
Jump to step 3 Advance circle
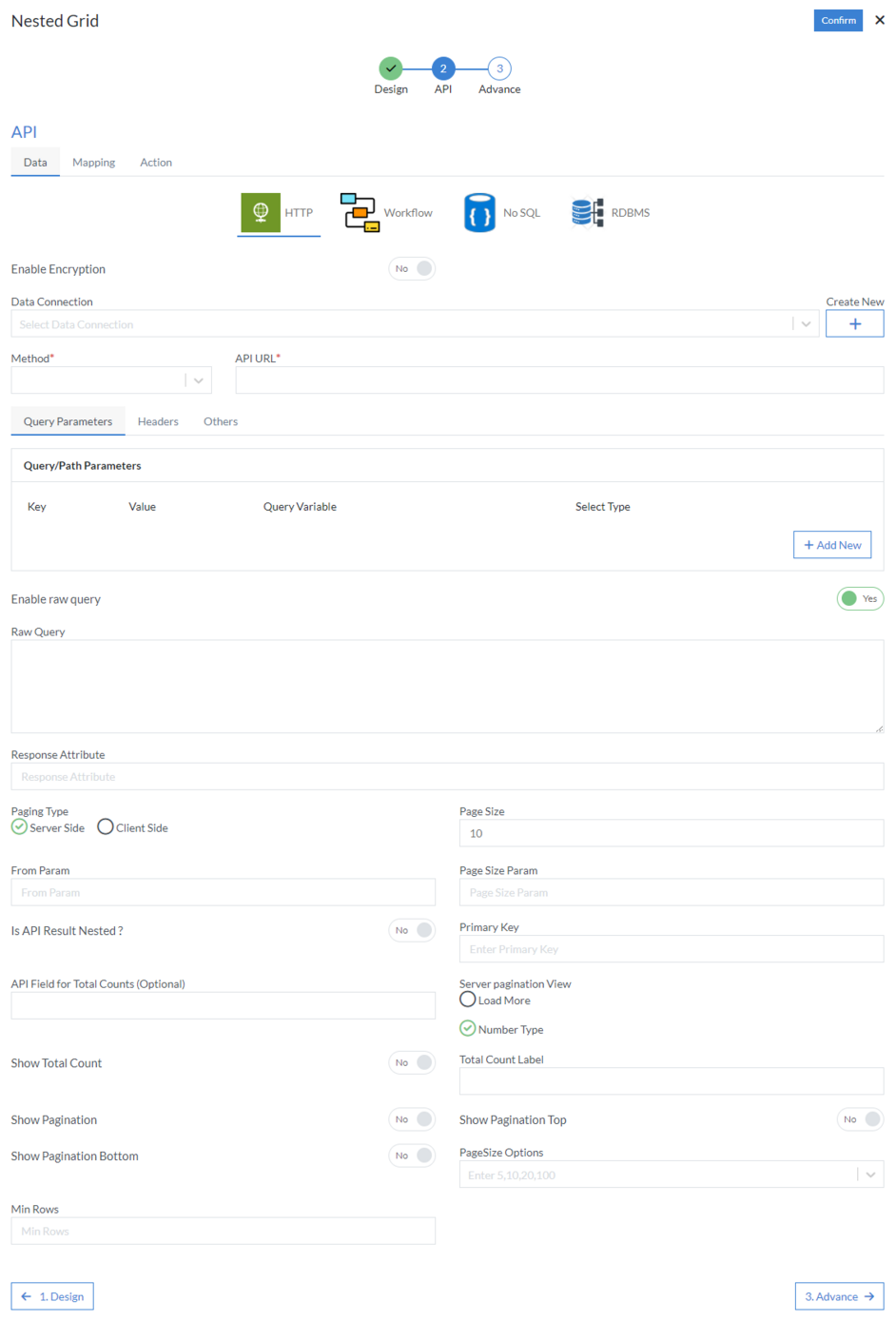click(499, 68)
